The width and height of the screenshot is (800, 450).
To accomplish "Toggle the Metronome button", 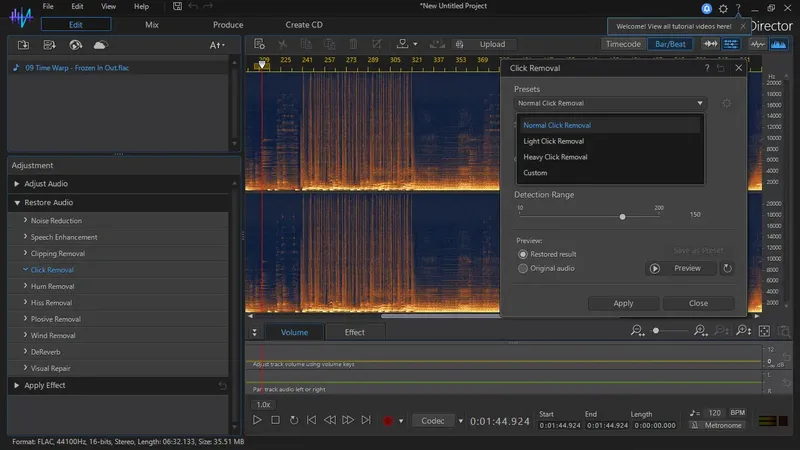I will point(717,425).
